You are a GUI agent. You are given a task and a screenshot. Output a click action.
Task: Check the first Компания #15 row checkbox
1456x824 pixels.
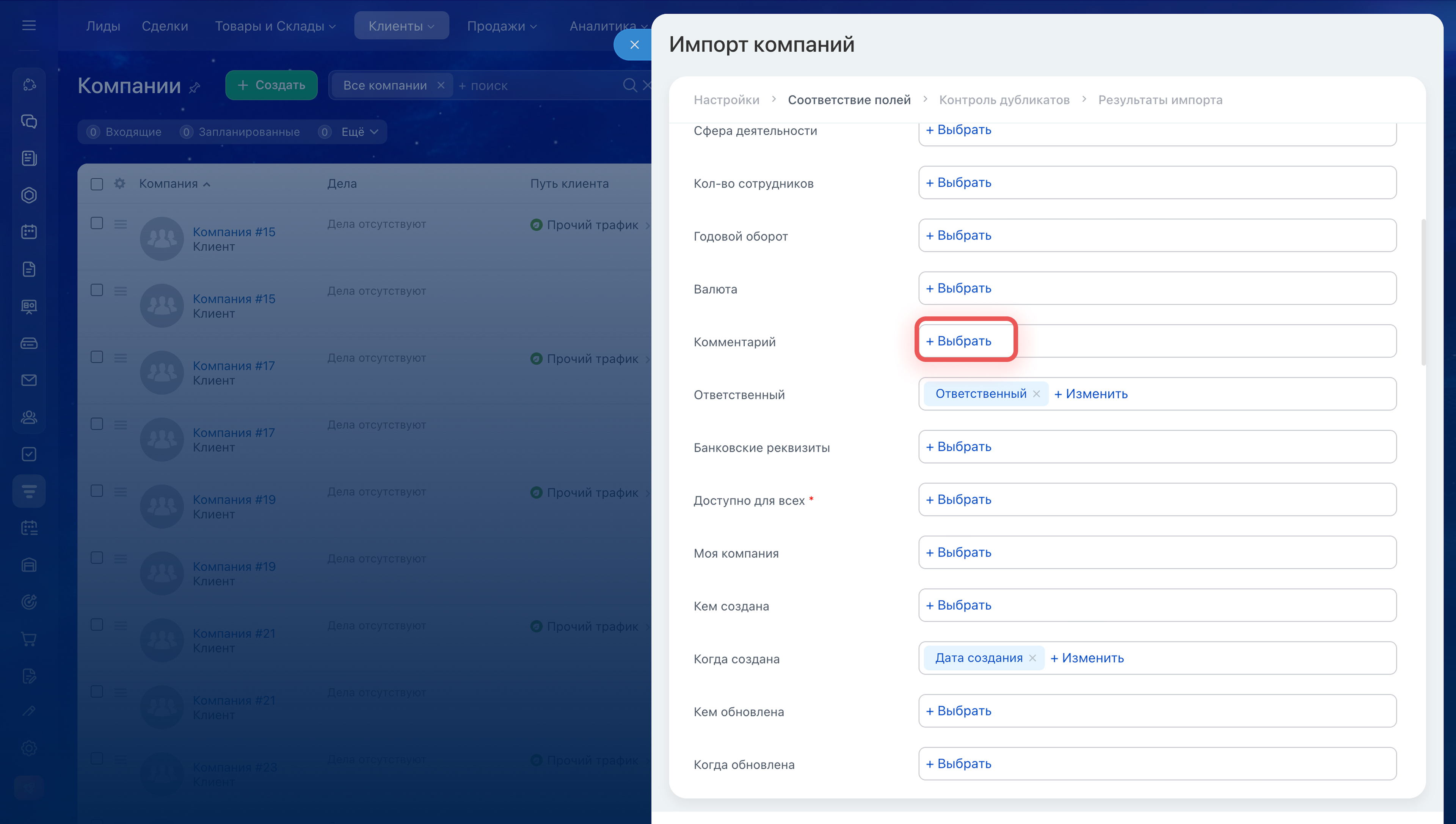pyautogui.click(x=97, y=223)
